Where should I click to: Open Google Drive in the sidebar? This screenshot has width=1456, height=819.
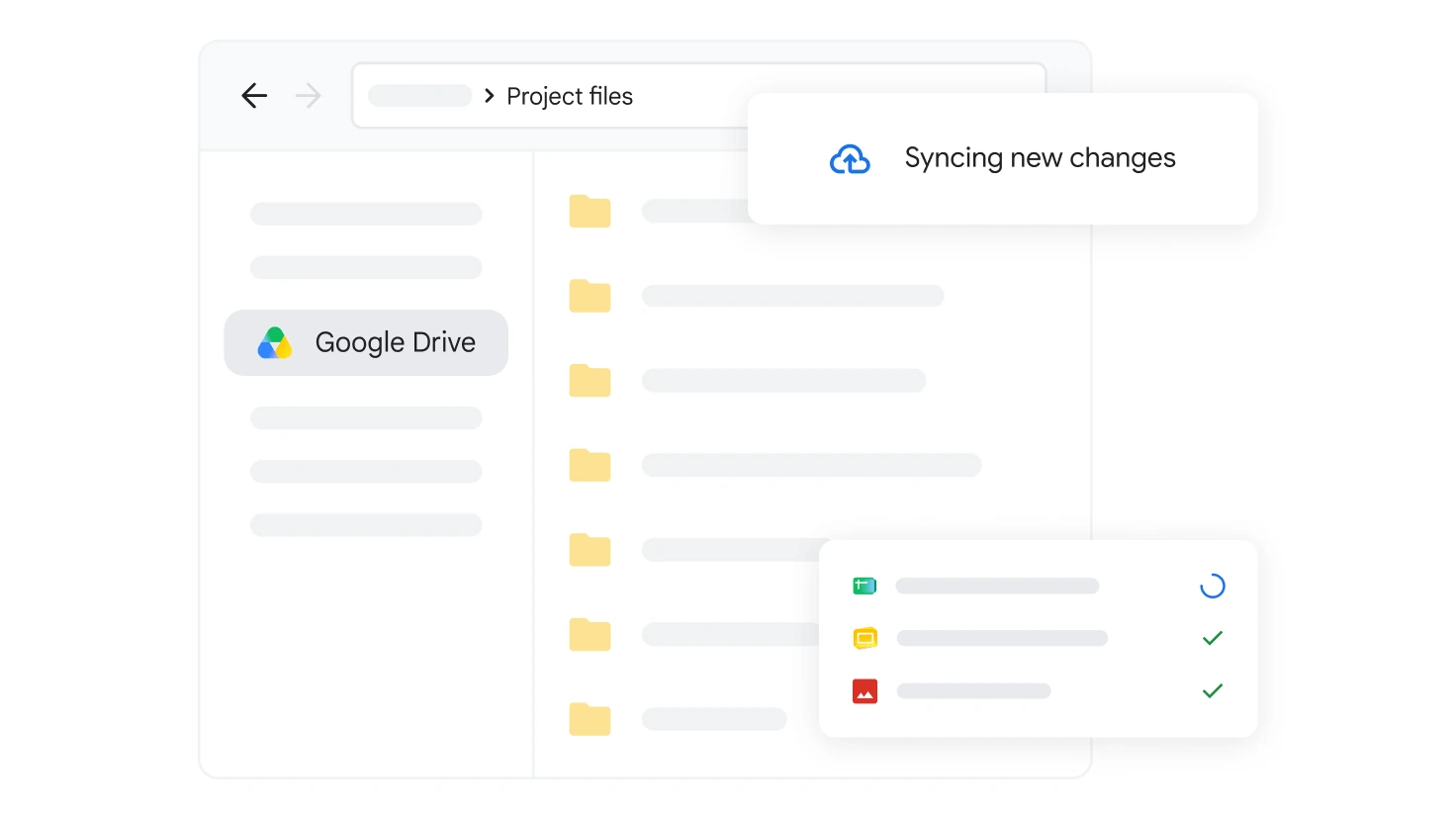pos(366,342)
